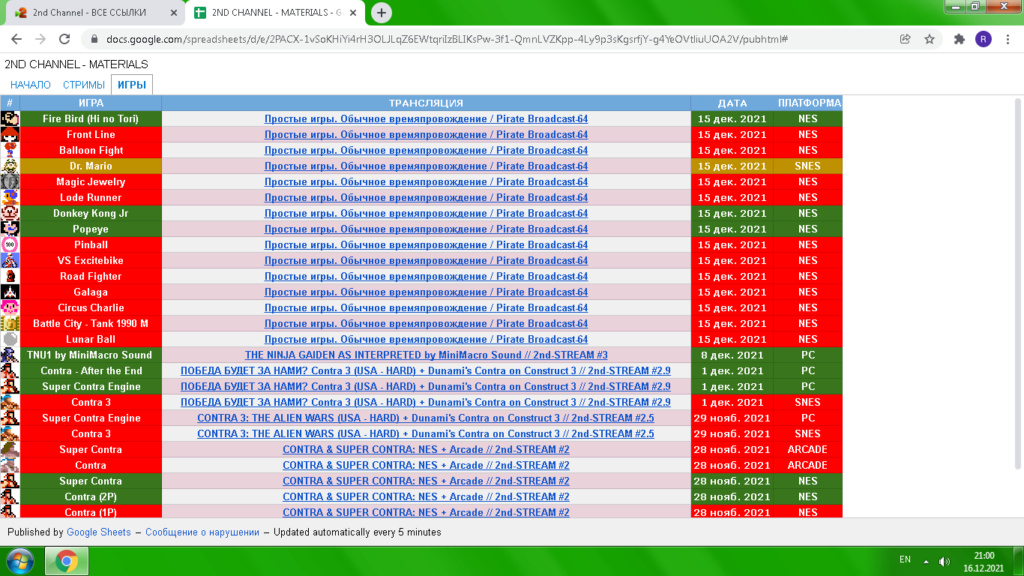
Task: Open site security padlock info
Action: [94, 39]
